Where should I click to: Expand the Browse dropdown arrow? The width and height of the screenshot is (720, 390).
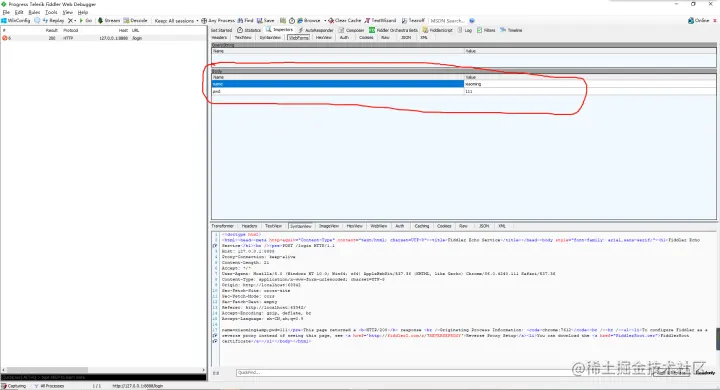[x=325, y=21]
